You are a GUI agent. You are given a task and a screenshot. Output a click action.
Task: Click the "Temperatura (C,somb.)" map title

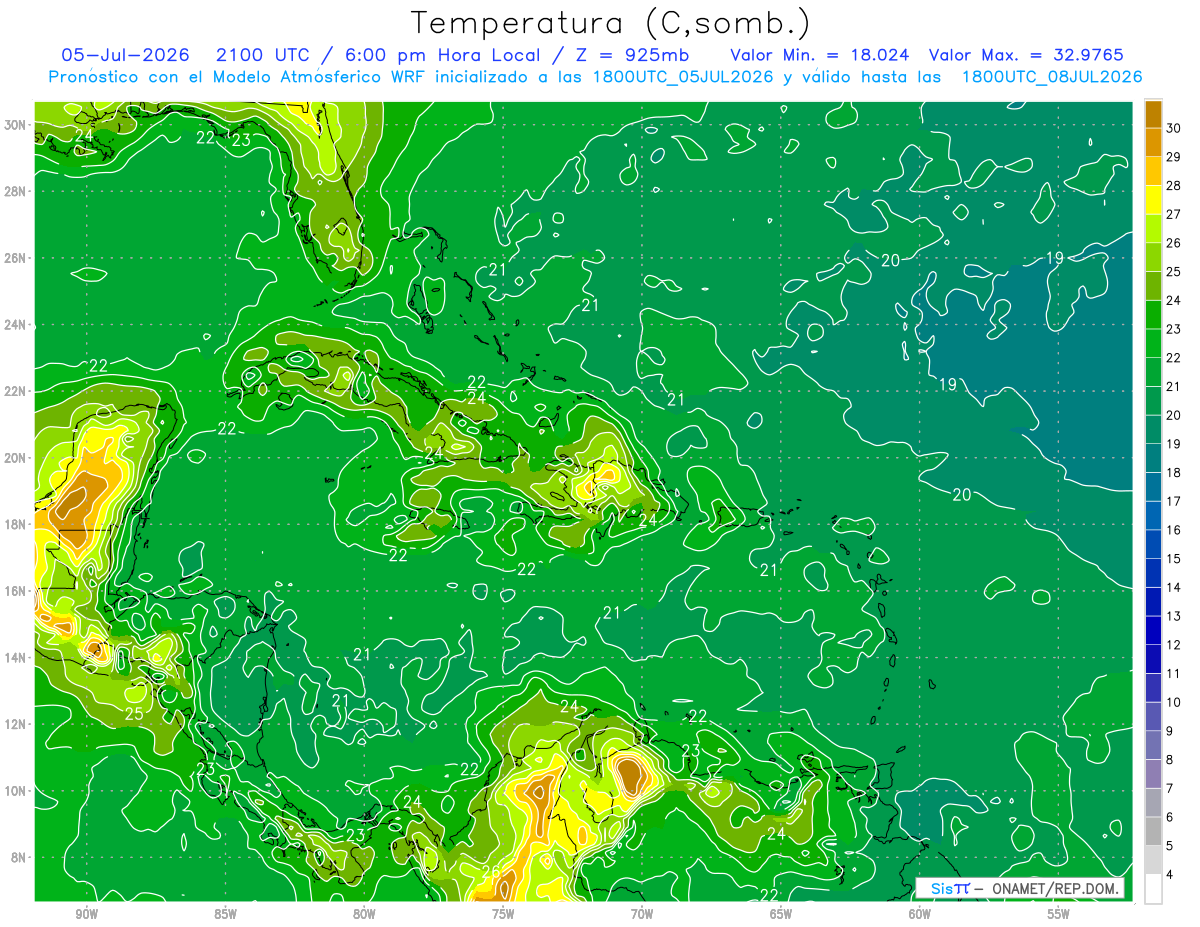pyautogui.click(x=611, y=23)
